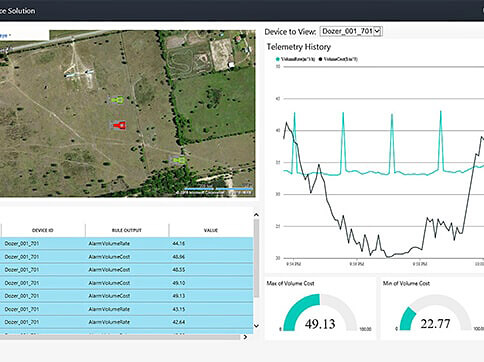Toggle the black VolumeCost legend entry
The width and height of the screenshot is (484, 362).
pos(338,59)
